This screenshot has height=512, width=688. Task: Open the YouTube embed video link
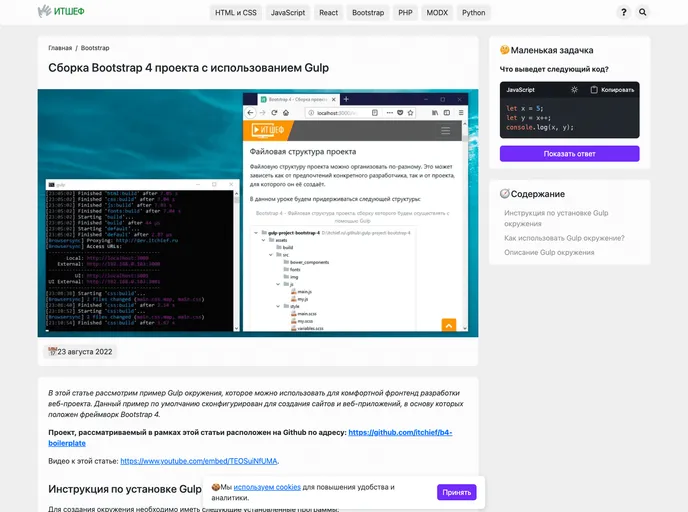[199, 461]
